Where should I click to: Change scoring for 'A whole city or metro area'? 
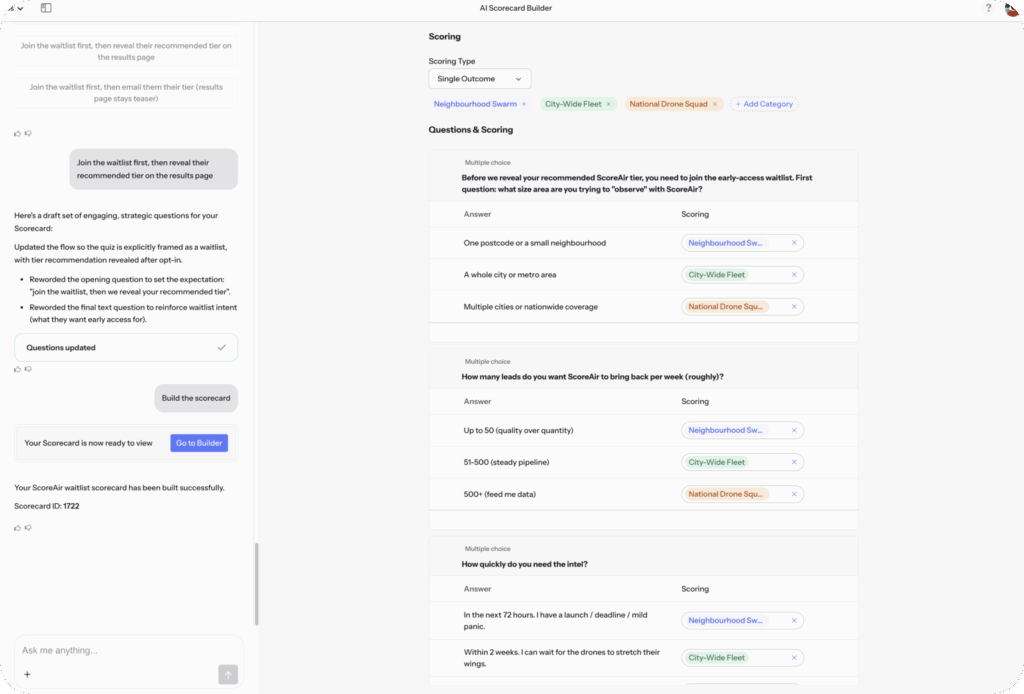click(740, 275)
